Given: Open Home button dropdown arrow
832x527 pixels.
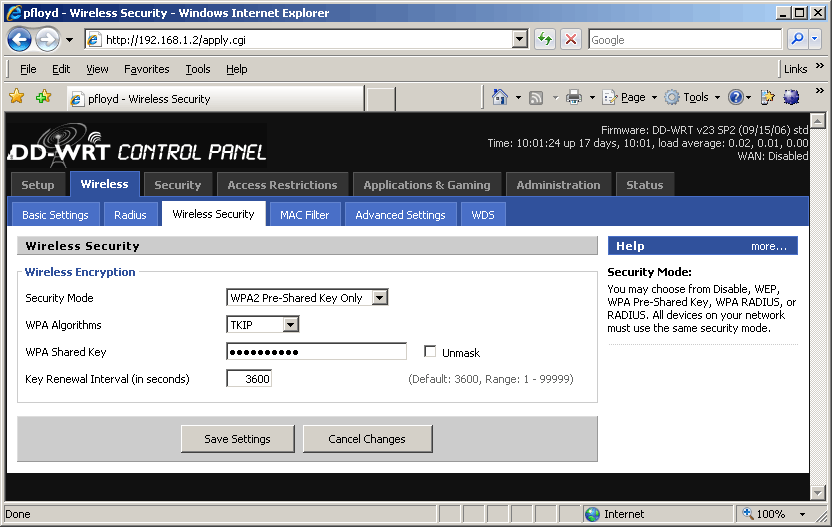Looking at the screenshot, I should tap(518, 98).
